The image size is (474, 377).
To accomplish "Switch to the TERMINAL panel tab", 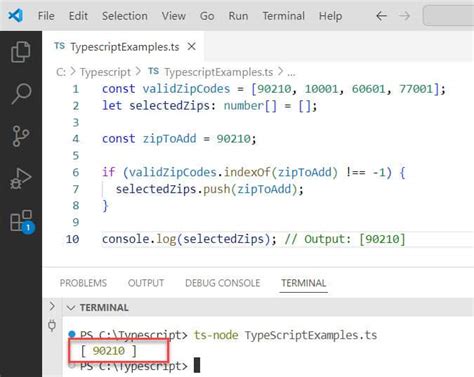I will (x=304, y=283).
